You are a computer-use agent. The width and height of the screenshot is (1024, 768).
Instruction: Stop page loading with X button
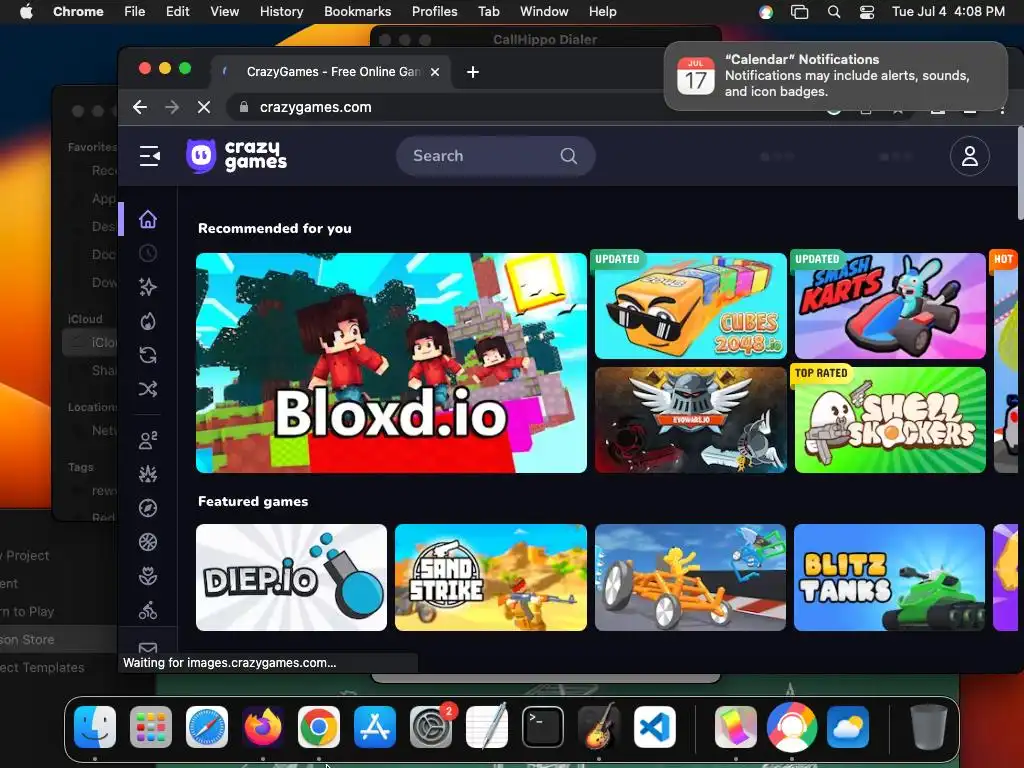coord(204,107)
